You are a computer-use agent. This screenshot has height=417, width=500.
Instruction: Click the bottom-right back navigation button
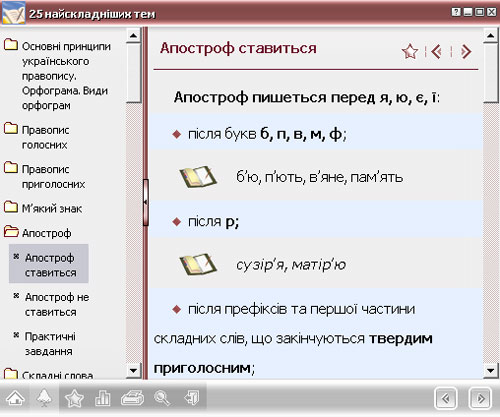[446, 398]
